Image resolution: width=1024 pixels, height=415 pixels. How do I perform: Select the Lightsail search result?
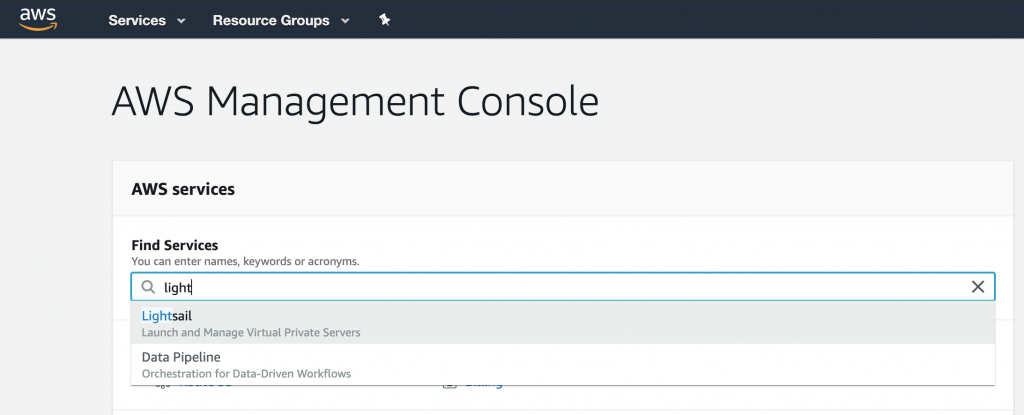tap(563, 323)
